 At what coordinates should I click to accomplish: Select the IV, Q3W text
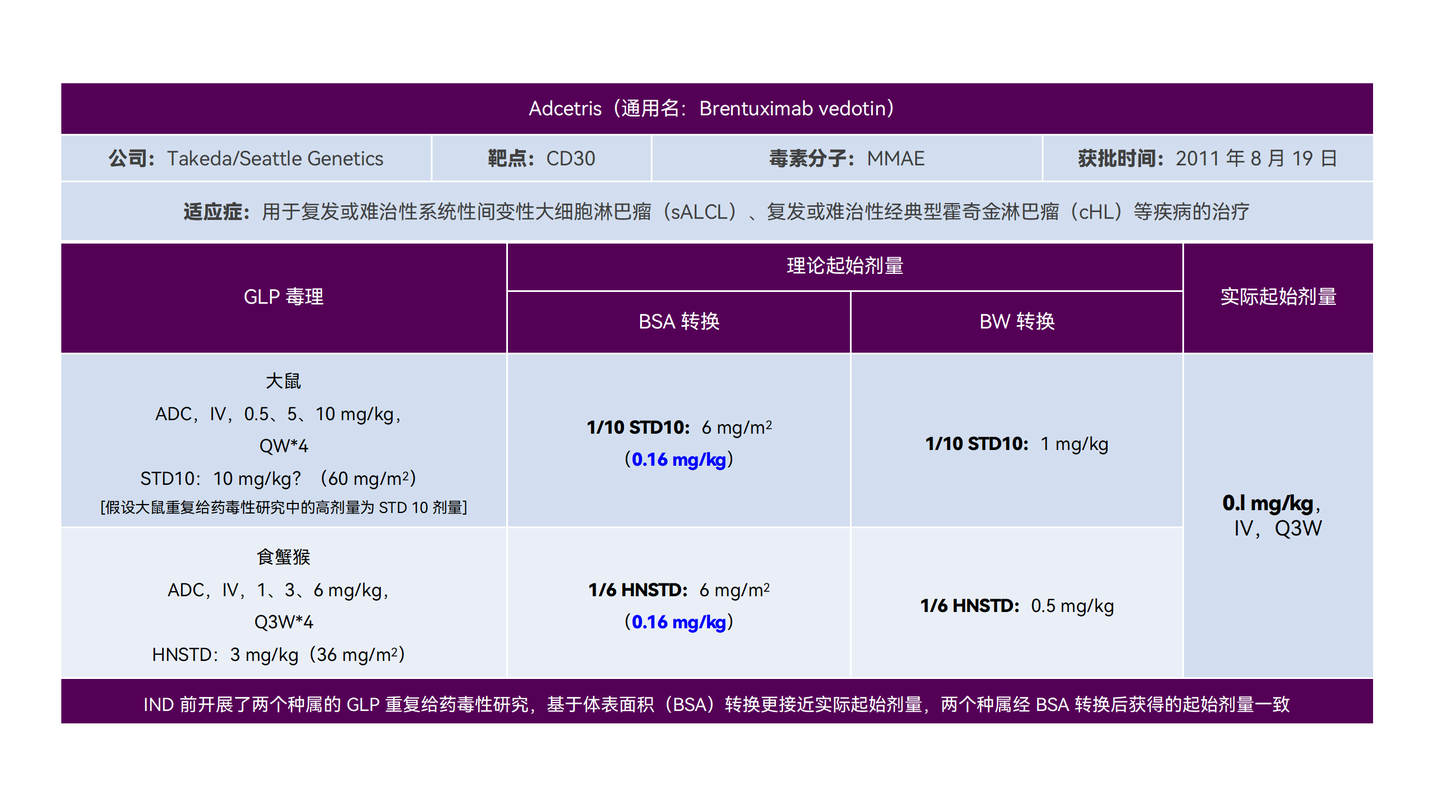coord(1278,529)
